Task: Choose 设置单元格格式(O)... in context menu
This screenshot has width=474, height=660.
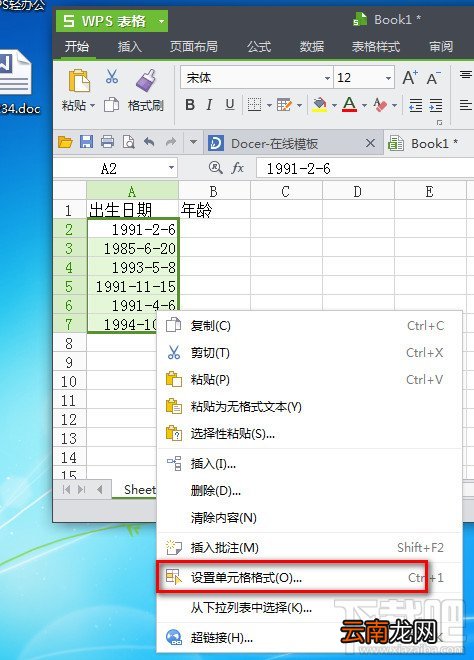Action: pos(309,578)
